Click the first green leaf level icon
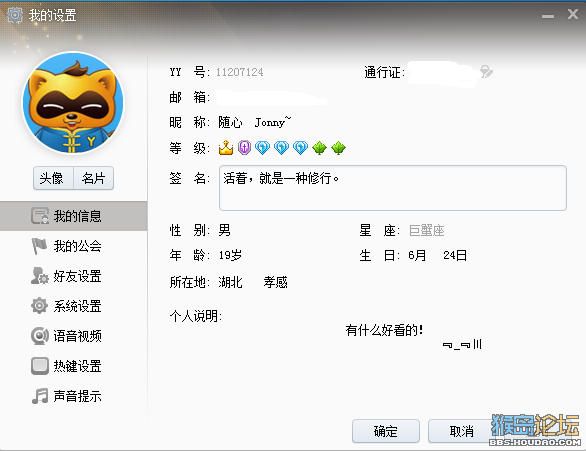Screen dimensions: 586x451 coord(320,148)
